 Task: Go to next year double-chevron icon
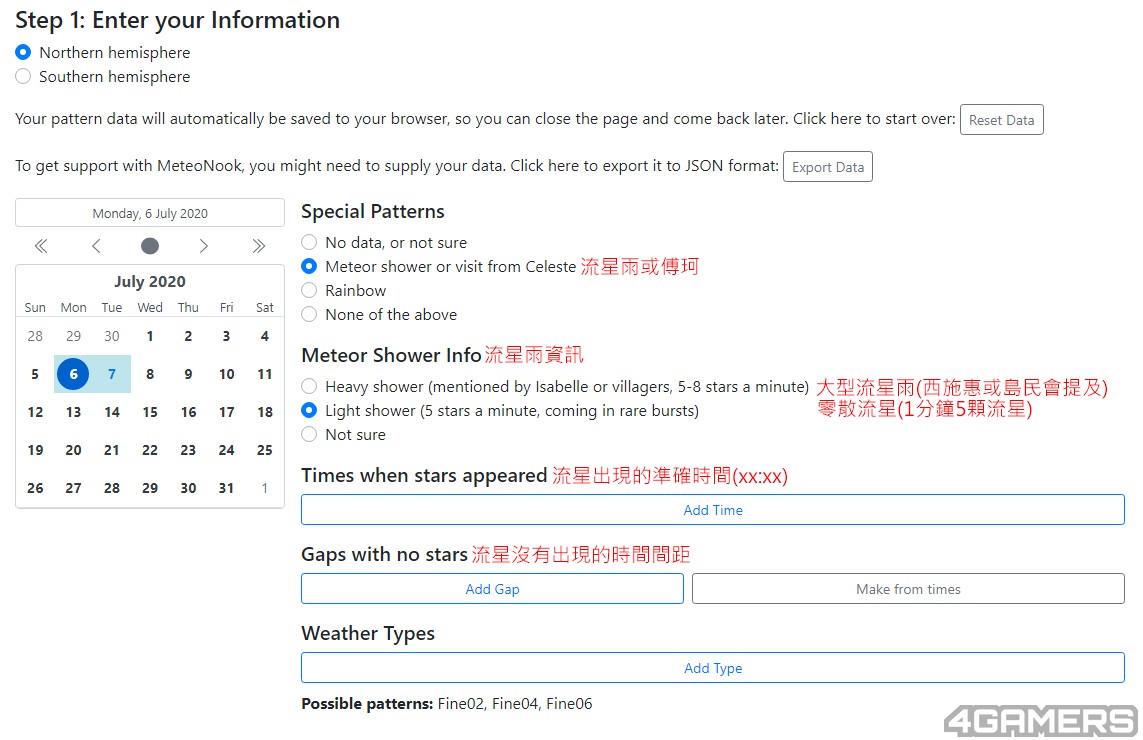coord(258,246)
